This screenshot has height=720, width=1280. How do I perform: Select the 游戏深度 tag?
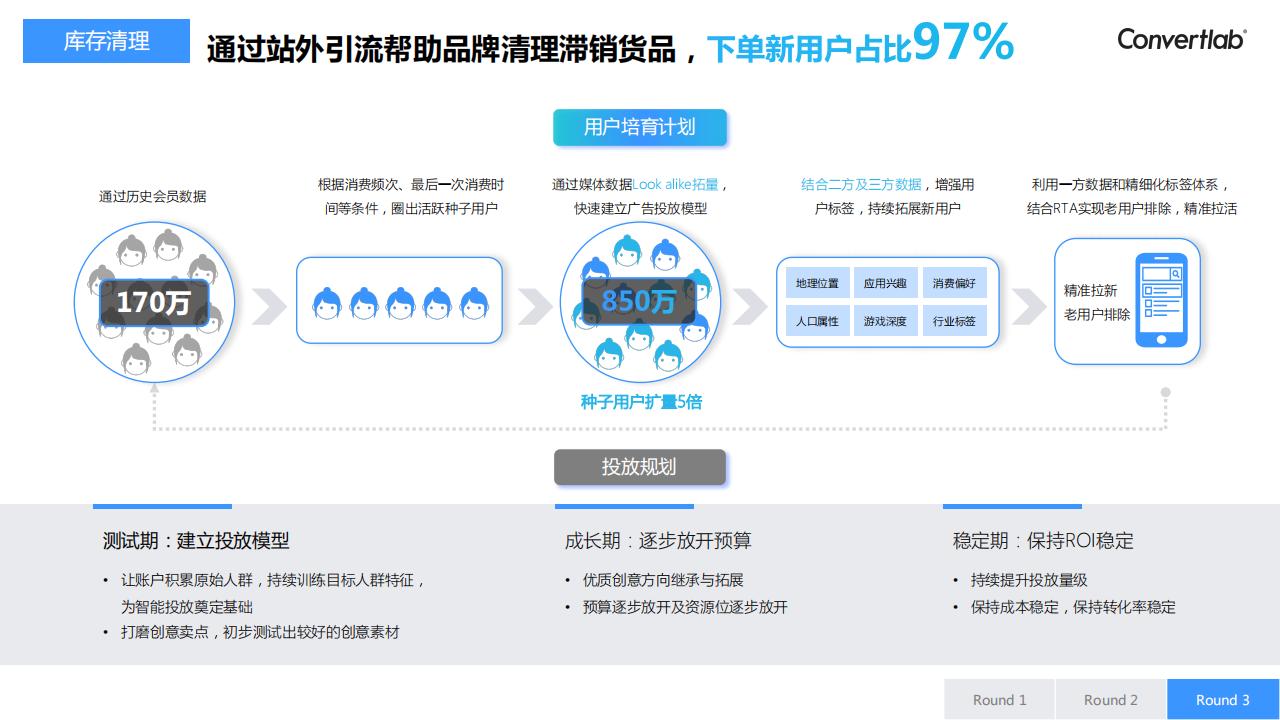885,321
